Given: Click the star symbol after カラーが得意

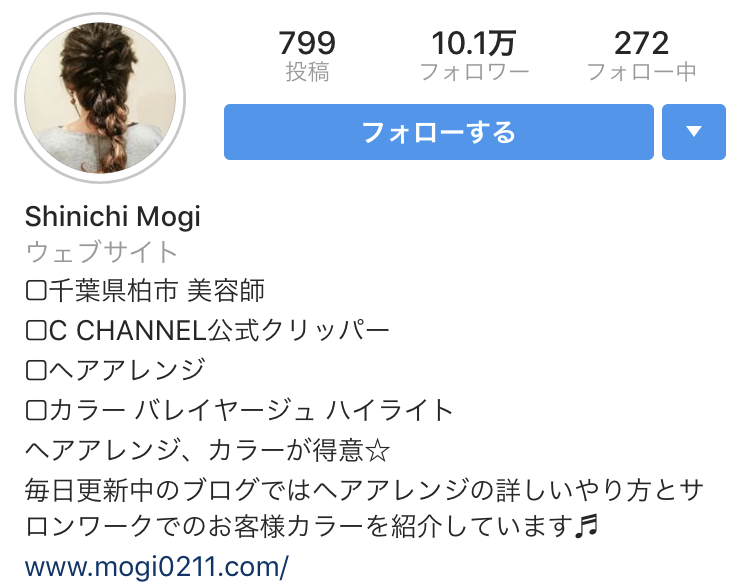Looking at the screenshot, I should 377,451.
